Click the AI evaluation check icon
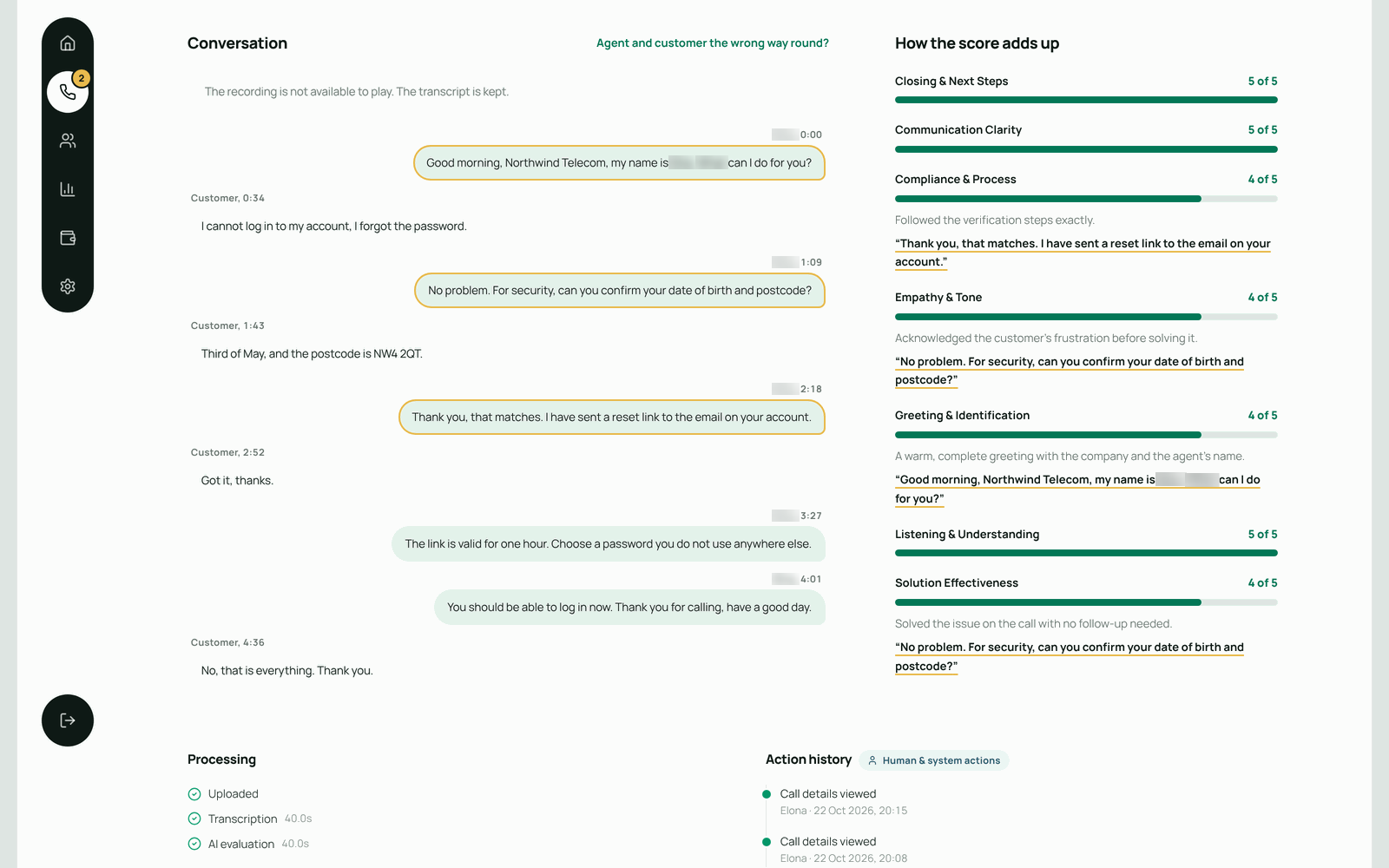Viewport: 1389px width, 868px height. tap(194, 844)
